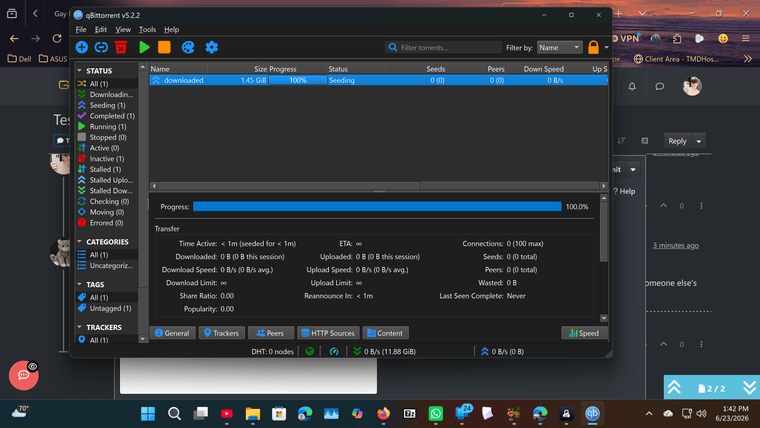Viewport: 760px width, 428px height.
Task: Click the red Remove torrent trash icon
Action: coord(121,47)
